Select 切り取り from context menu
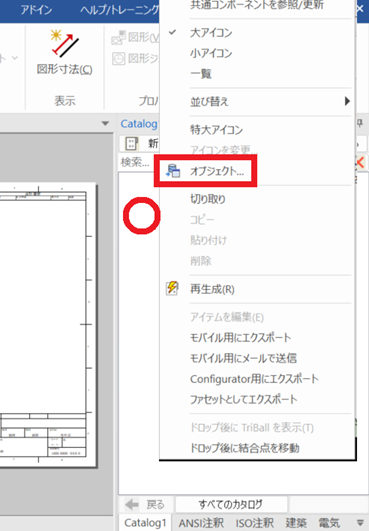 (208, 199)
